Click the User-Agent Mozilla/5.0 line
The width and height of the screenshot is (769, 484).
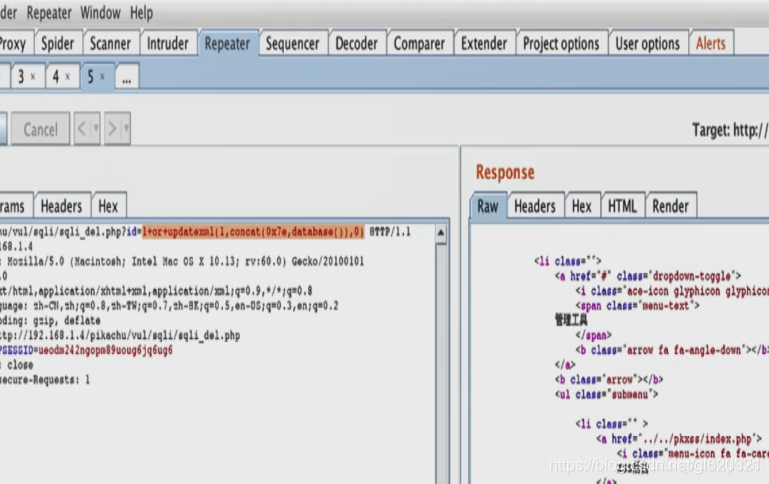pyautogui.click(x=182, y=261)
